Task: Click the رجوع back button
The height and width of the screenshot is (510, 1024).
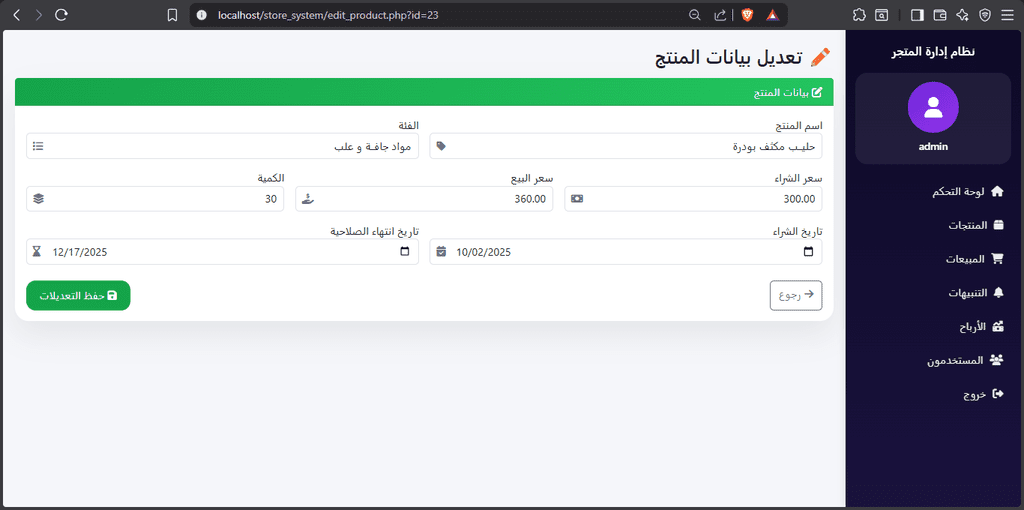Action: click(796, 295)
